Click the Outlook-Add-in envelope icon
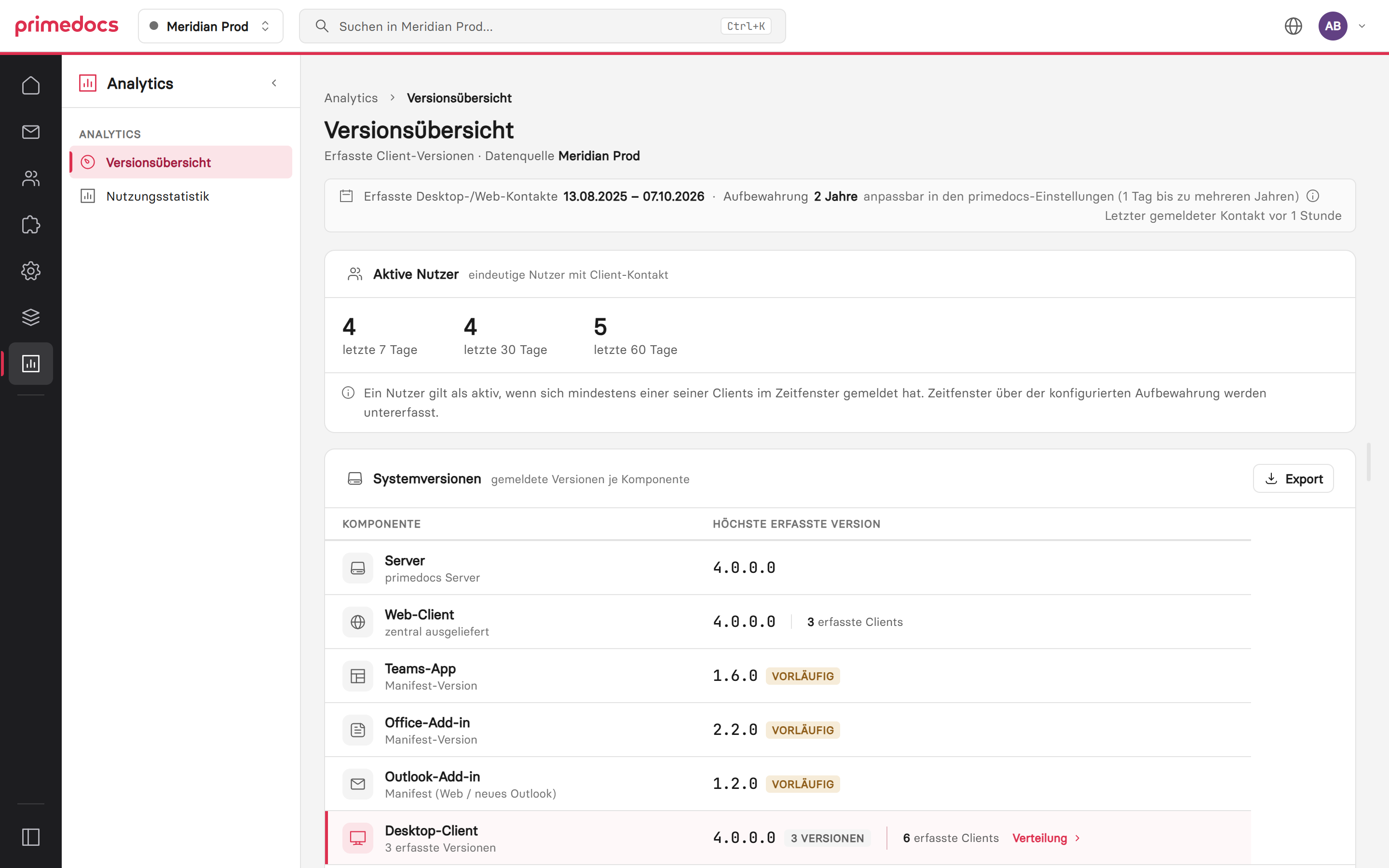1389x868 pixels. [357, 784]
